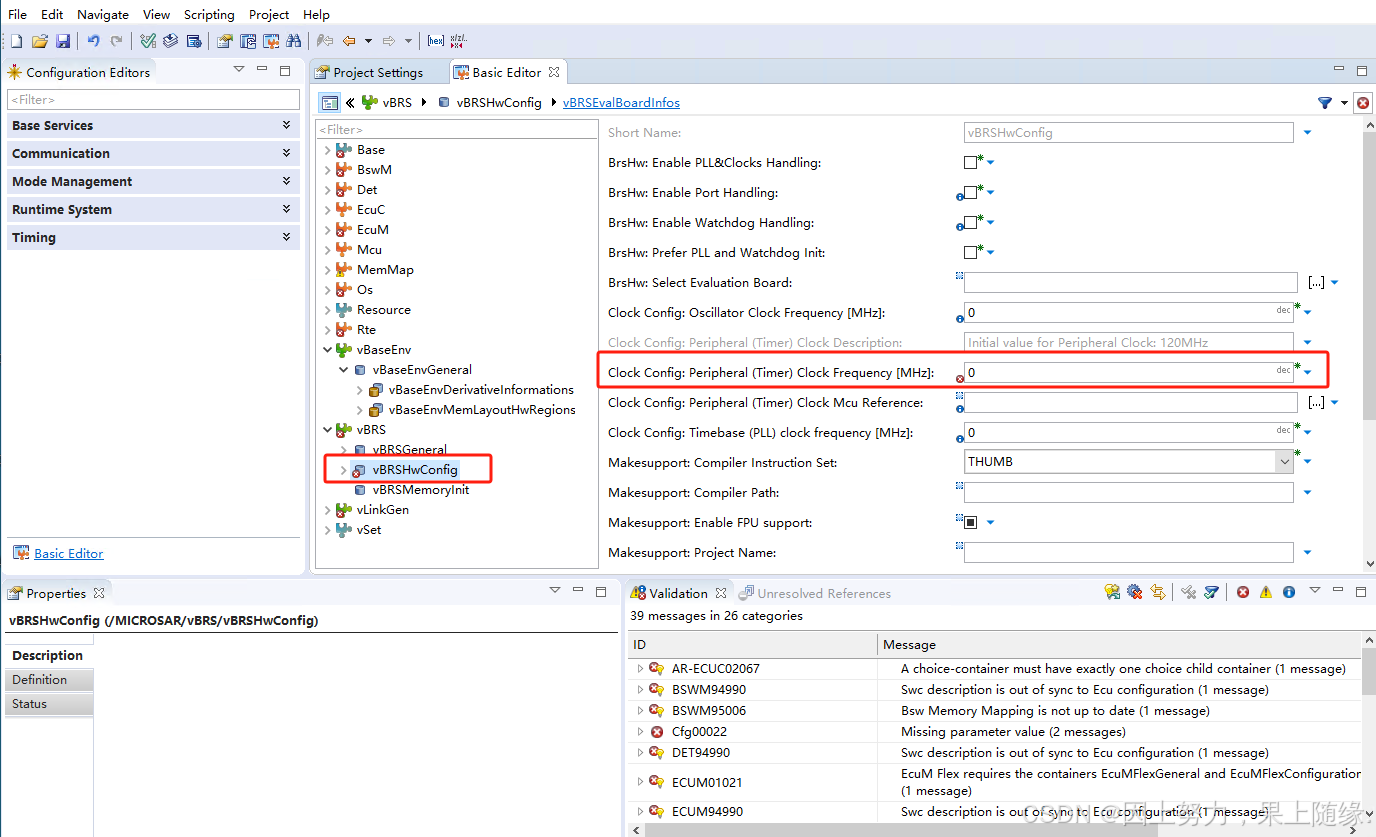This screenshot has height=837, width=1376.
Task: Click Peripheral Timer Clock Frequency input field
Action: (1129, 372)
